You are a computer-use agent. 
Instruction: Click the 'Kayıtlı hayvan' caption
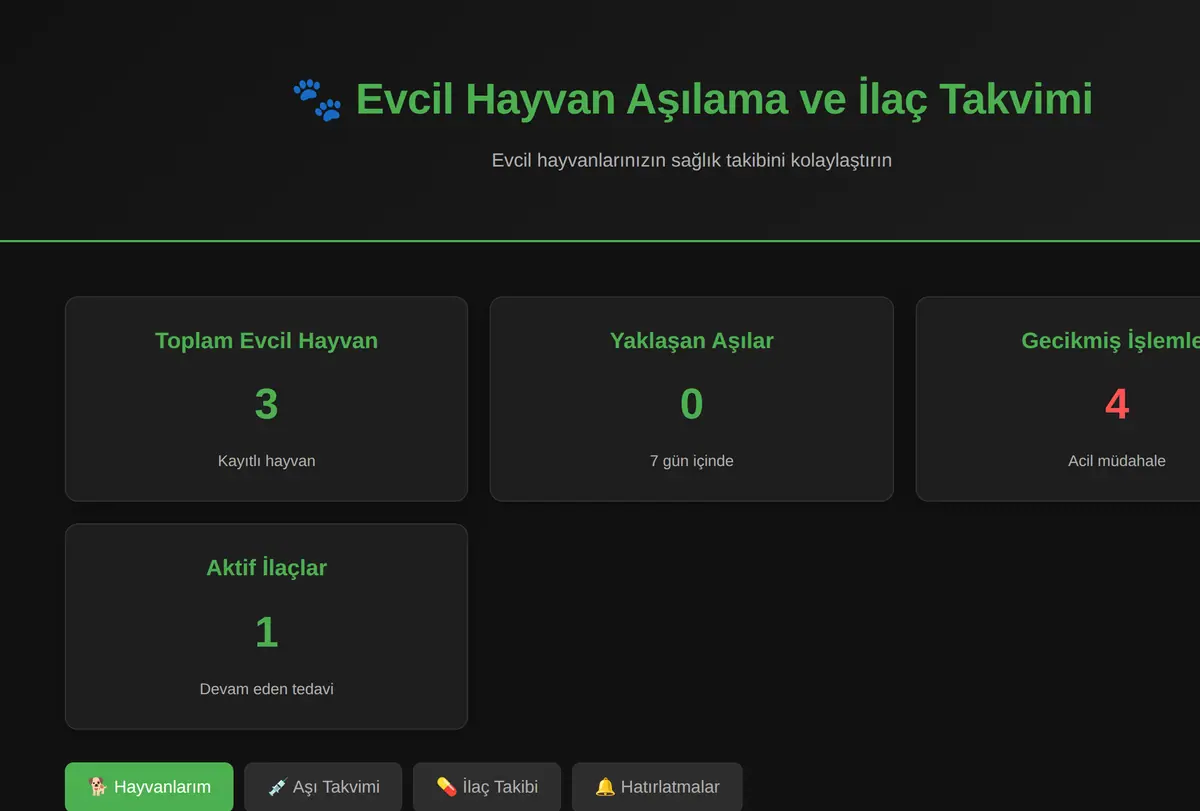pos(266,461)
